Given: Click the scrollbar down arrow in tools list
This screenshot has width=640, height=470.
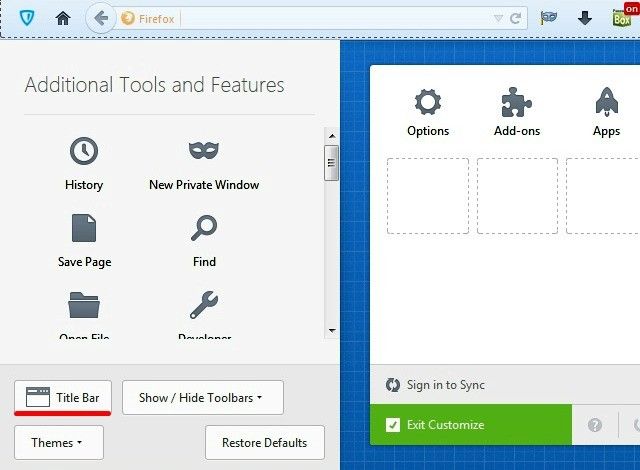Looking at the screenshot, I should click(332, 330).
